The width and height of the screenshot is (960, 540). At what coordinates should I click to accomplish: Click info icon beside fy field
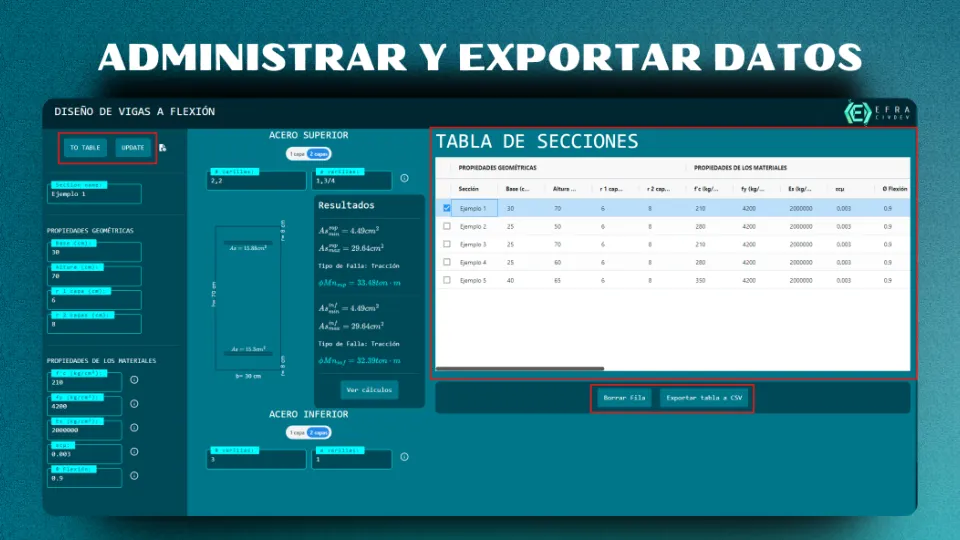point(134,404)
